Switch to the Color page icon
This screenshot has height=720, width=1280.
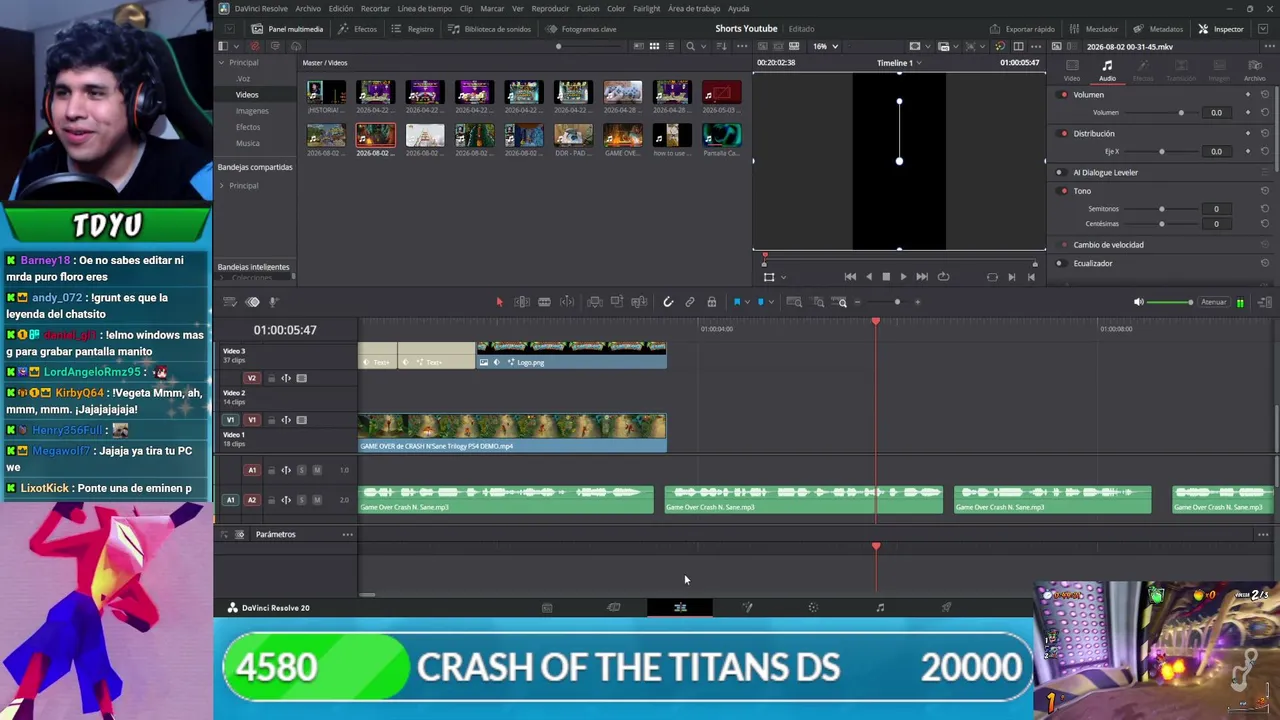(x=813, y=607)
